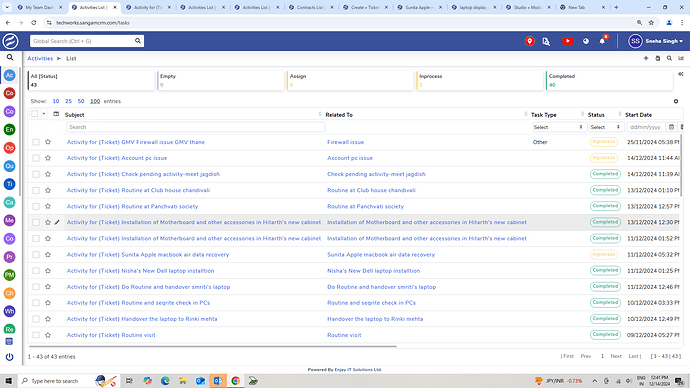Click the red location pin icon
The height and width of the screenshot is (388, 690).
[x=530, y=41]
